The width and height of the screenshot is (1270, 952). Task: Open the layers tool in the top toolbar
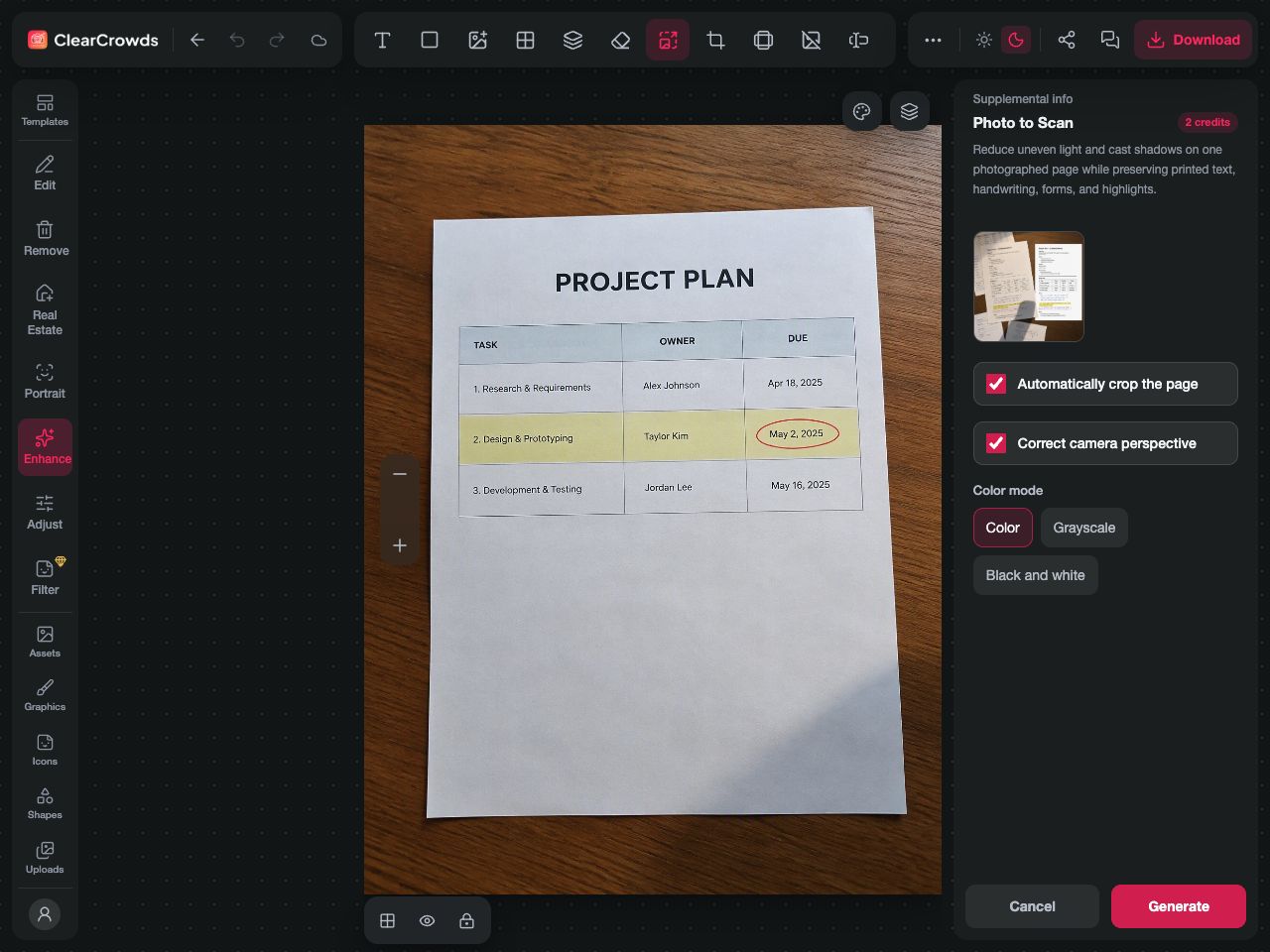coord(572,40)
